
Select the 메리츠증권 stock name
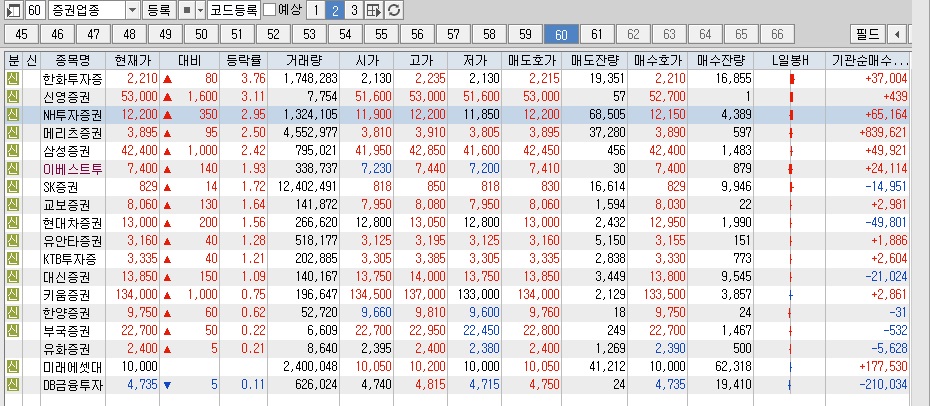coord(72,133)
